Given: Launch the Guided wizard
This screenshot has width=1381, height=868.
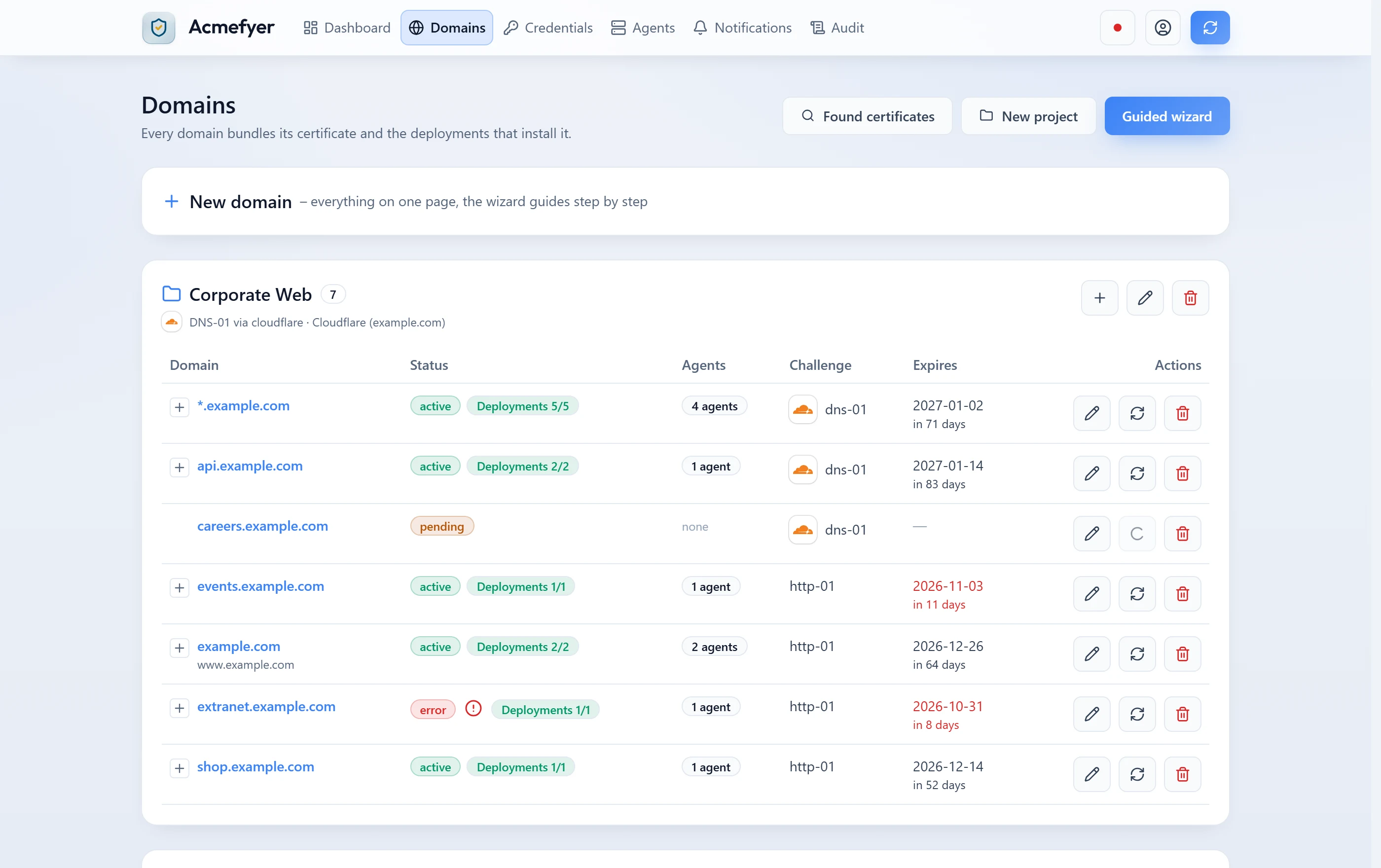Looking at the screenshot, I should [x=1166, y=116].
